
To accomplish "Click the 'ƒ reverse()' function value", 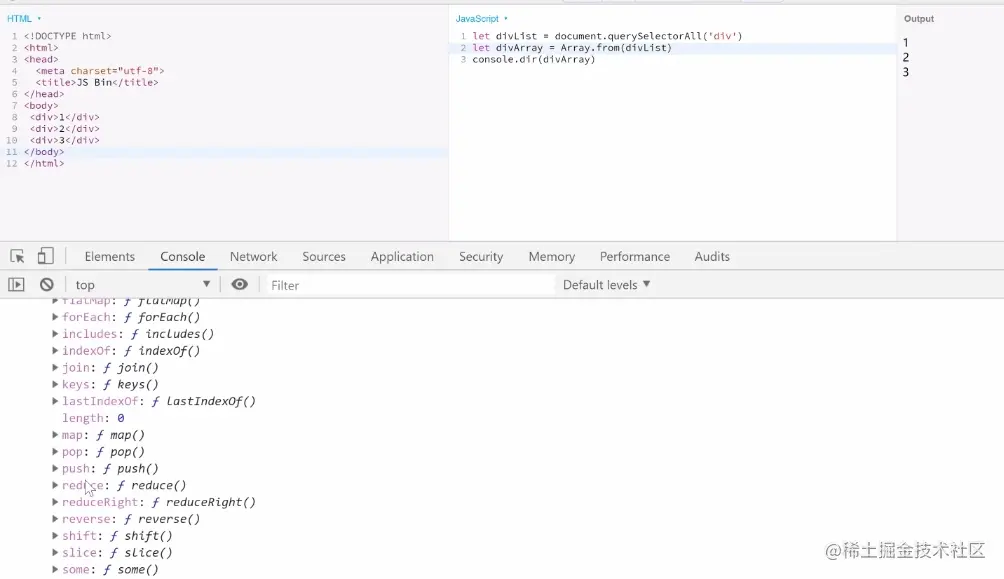I will (x=162, y=519).
